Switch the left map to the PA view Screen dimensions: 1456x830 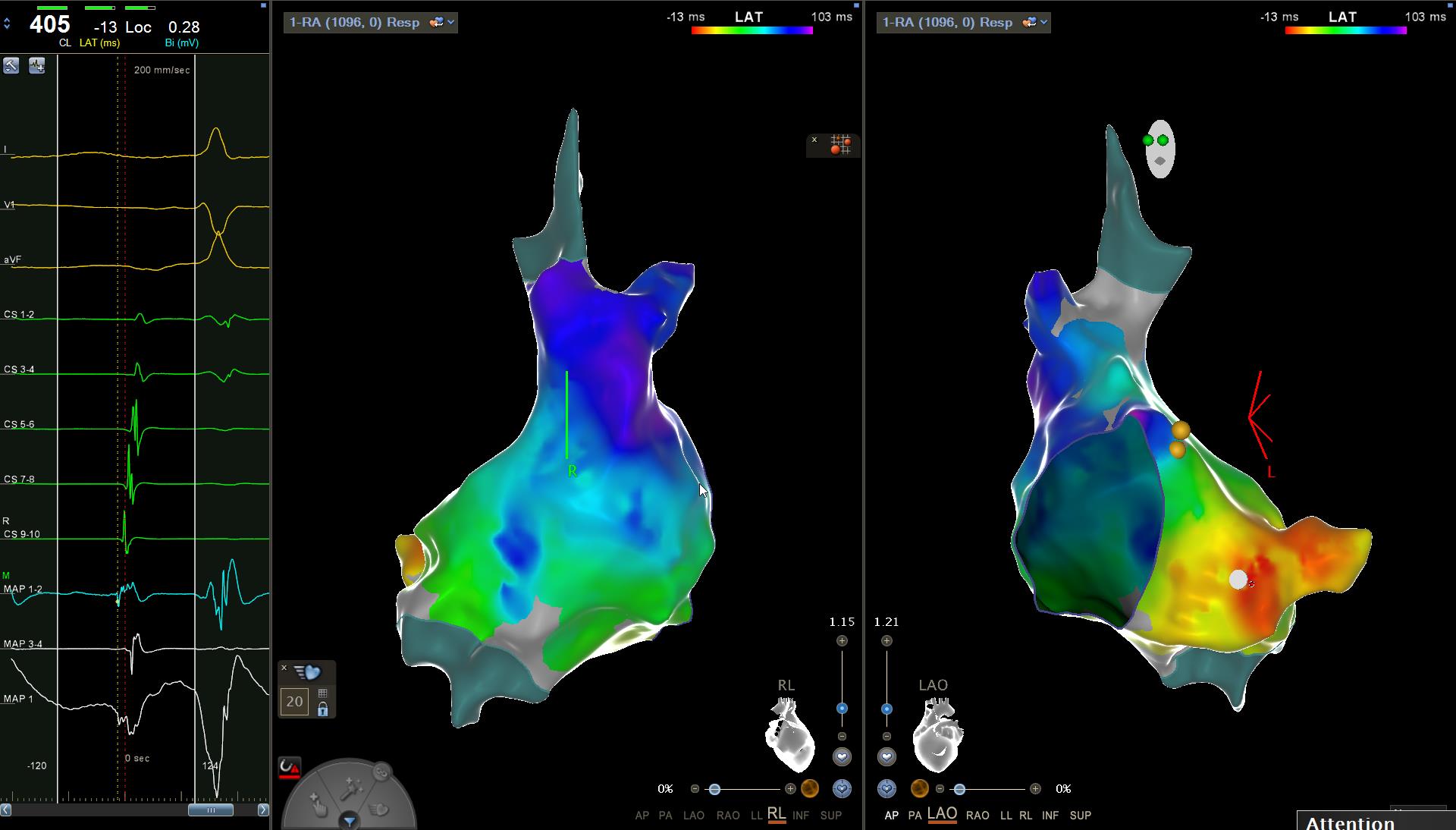click(665, 816)
